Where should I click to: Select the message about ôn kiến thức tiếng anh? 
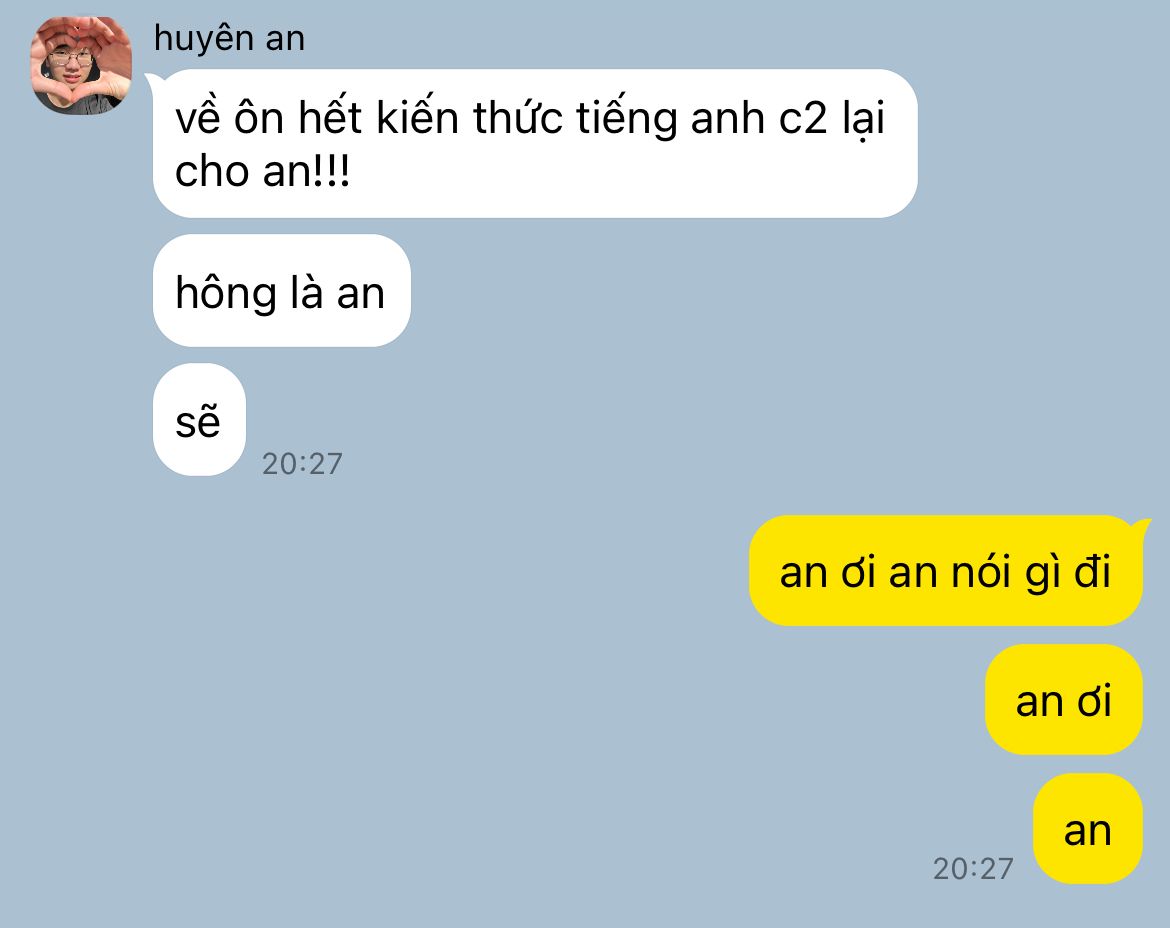[x=535, y=143]
